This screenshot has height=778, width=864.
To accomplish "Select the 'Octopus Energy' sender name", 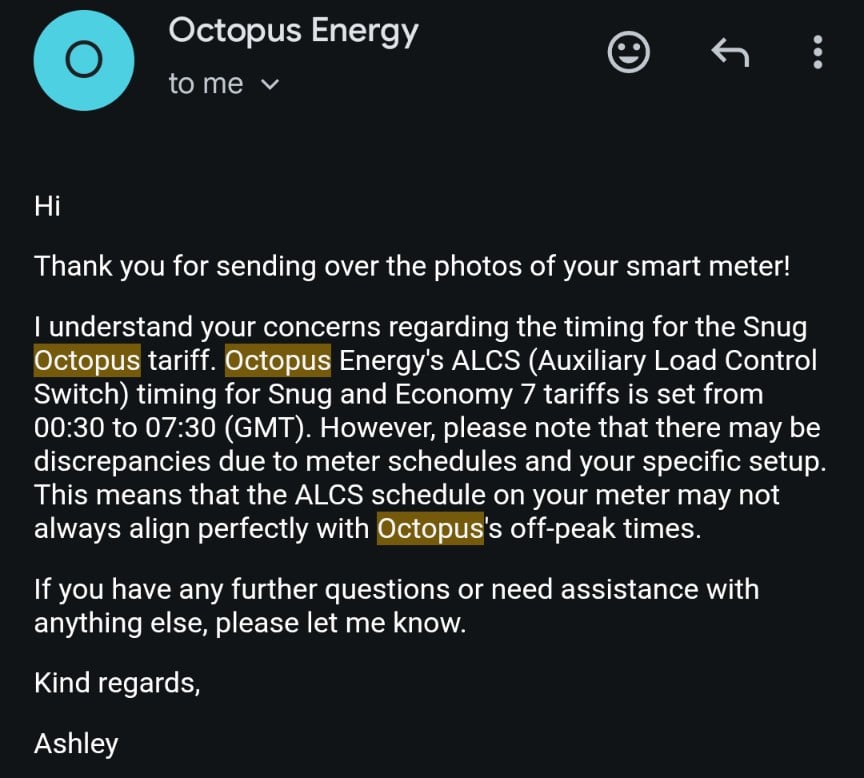I will pyautogui.click(x=293, y=31).
